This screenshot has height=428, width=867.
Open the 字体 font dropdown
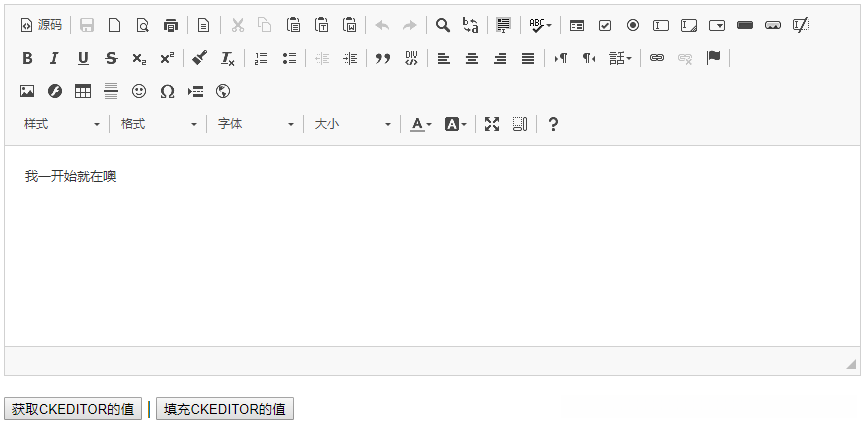tap(256, 124)
